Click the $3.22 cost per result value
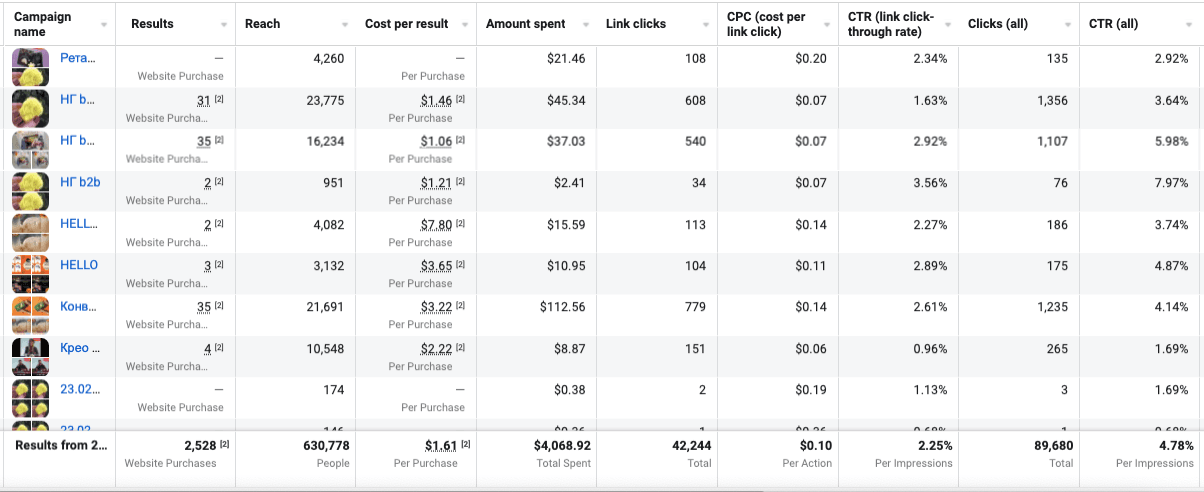Screen dimensions: 1204x492 [x=436, y=307]
